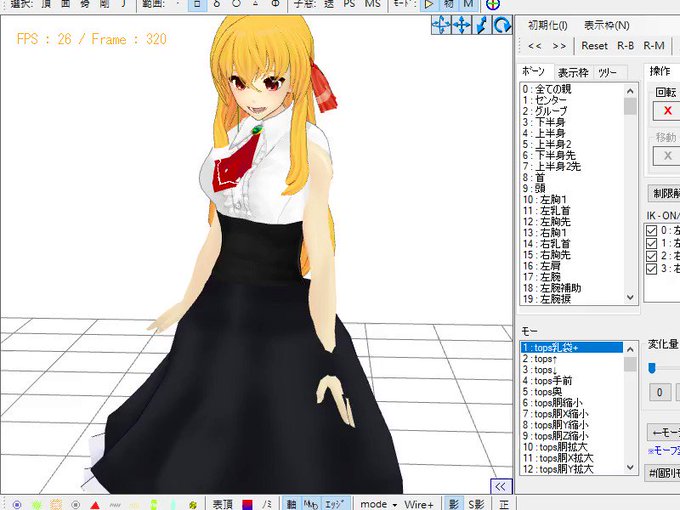Click the grey X move button
The image size is (680, 510).
click(x=667, y=156)
